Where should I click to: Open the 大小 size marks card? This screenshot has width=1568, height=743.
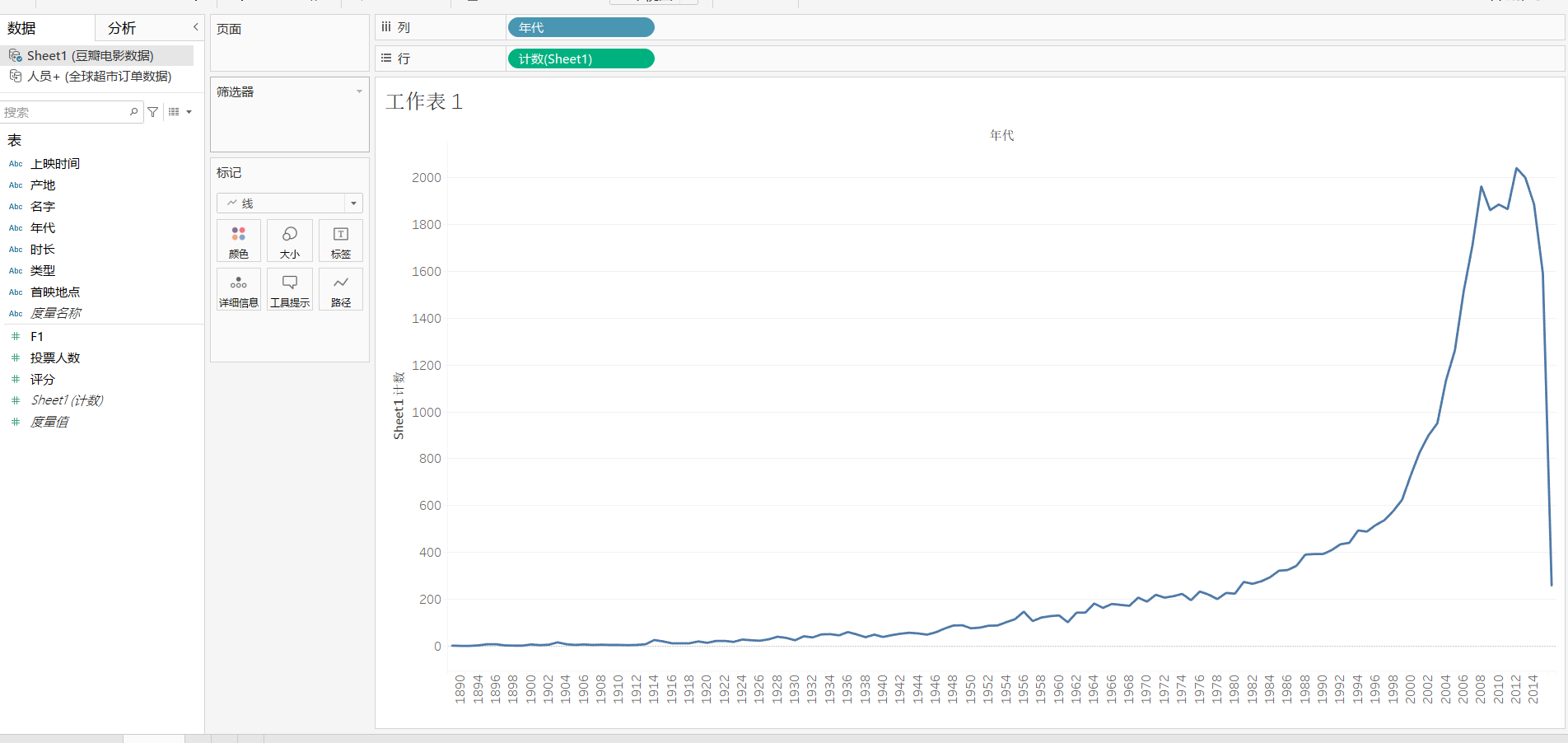tap(290, 241)
